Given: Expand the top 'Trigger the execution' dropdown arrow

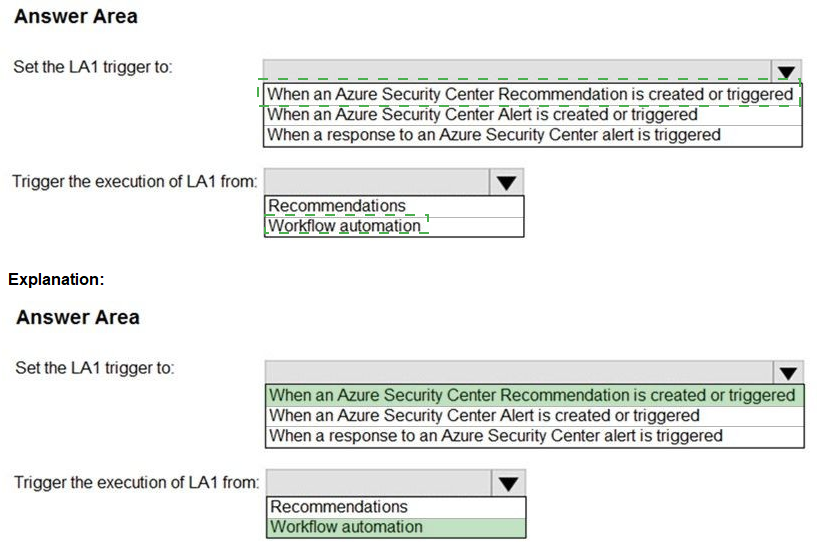Looking at the screenshot, I should (x=506, y=182).
